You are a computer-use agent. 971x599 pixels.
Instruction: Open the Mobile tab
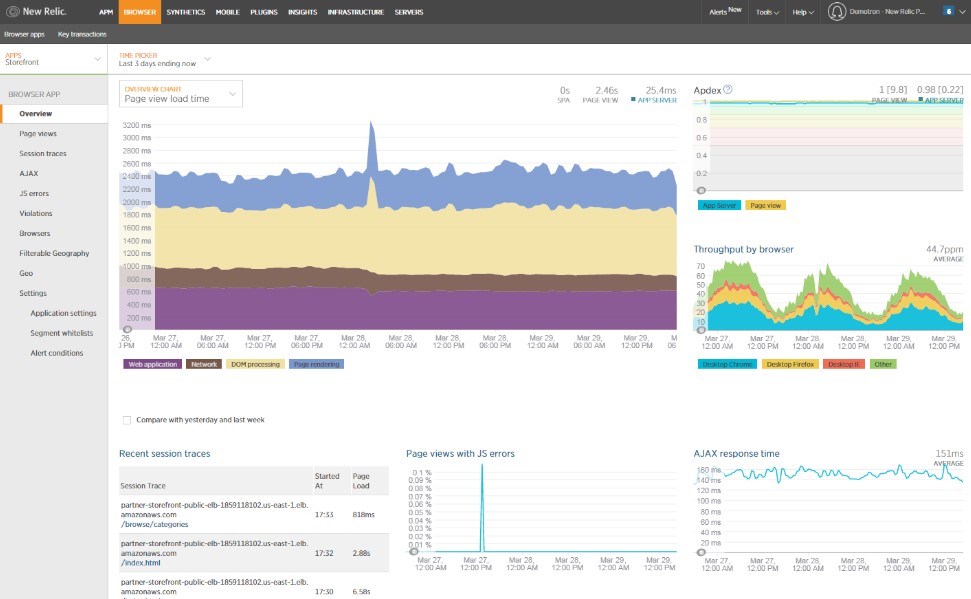[227, 12]
